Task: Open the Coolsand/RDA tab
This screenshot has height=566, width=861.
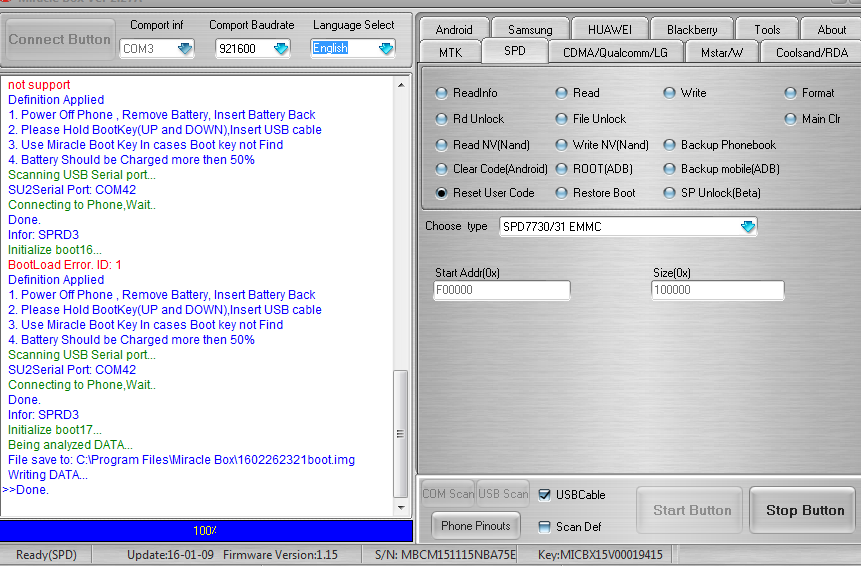Action: (x=812, y=52)
